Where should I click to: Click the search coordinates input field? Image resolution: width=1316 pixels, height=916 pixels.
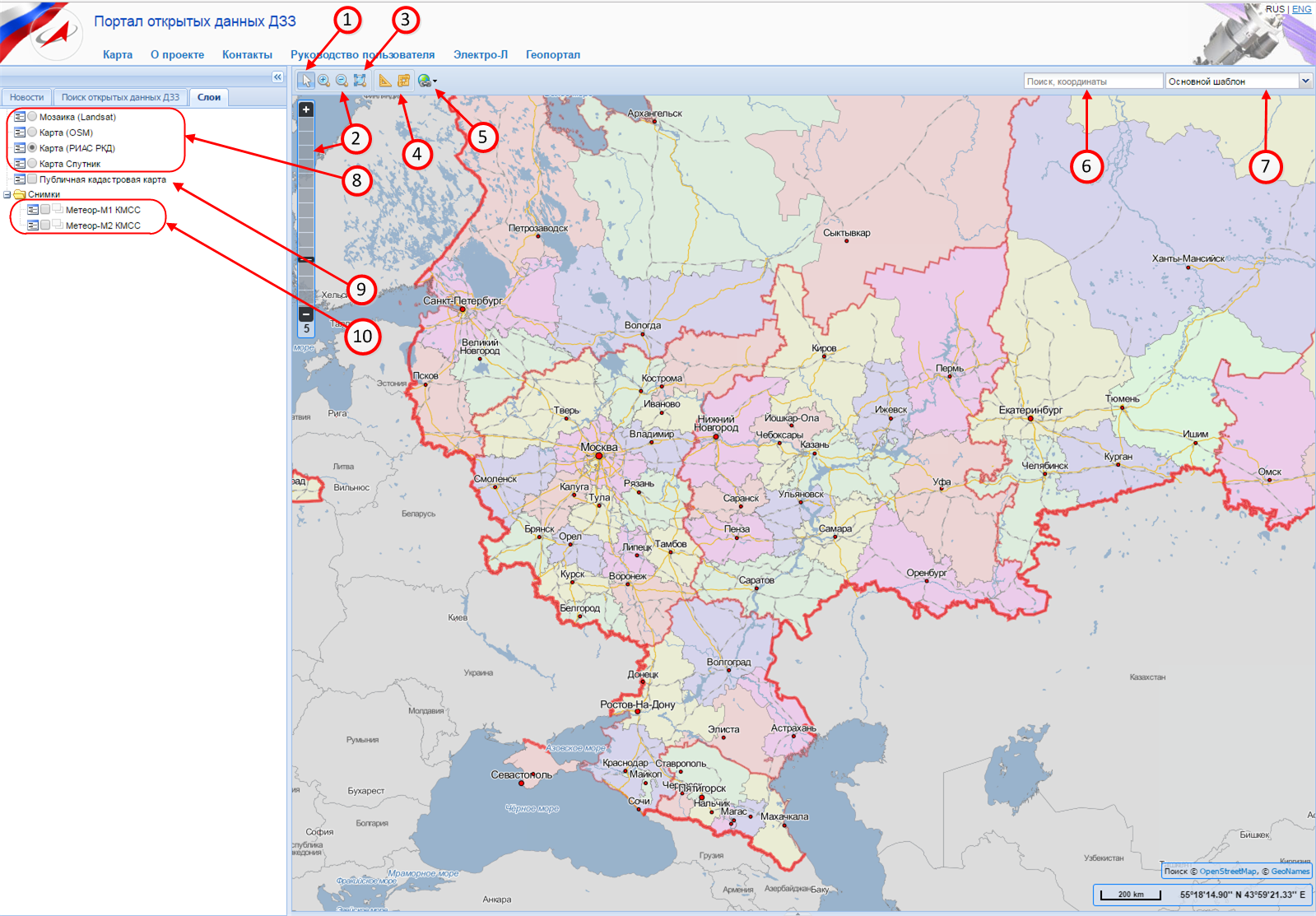(1092, 81)
